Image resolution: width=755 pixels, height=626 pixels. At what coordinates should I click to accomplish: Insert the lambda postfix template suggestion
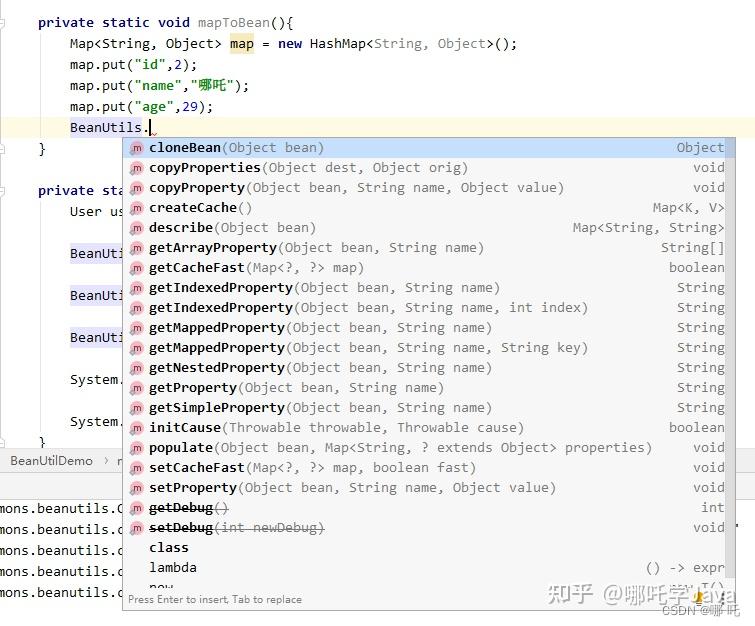click(x=173, y=568)
